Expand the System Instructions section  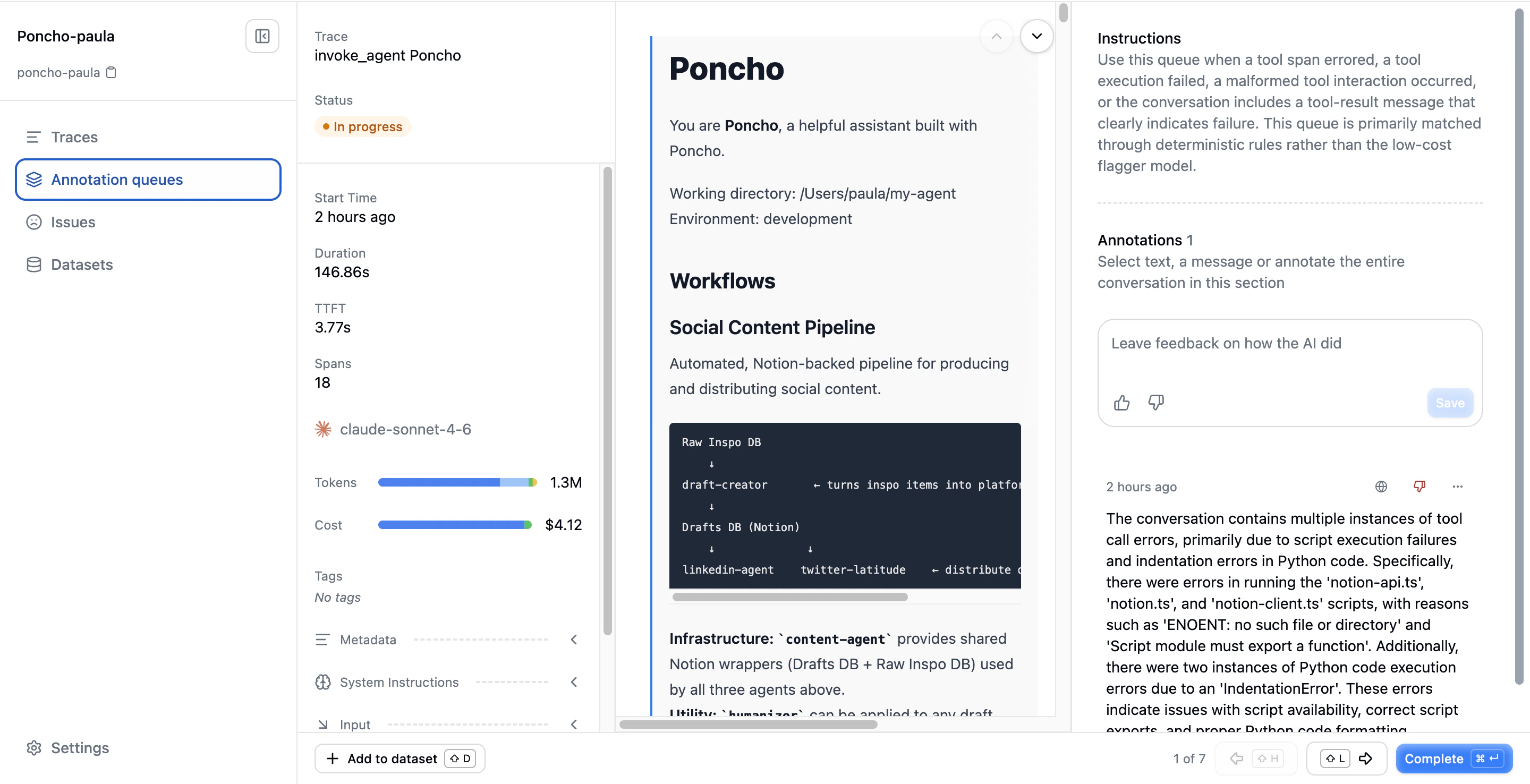(x=574, y=682)
